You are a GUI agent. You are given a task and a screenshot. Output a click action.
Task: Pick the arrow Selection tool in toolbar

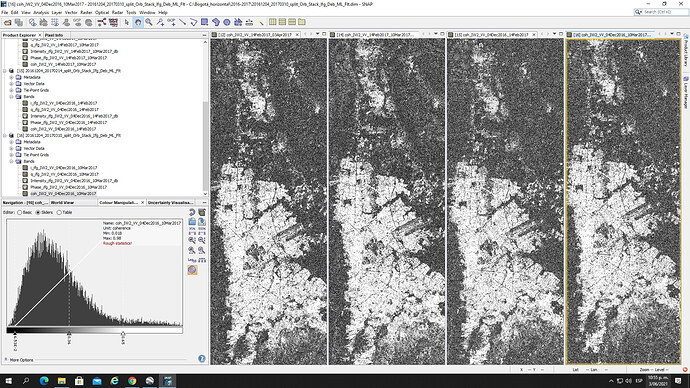(127, 22)
